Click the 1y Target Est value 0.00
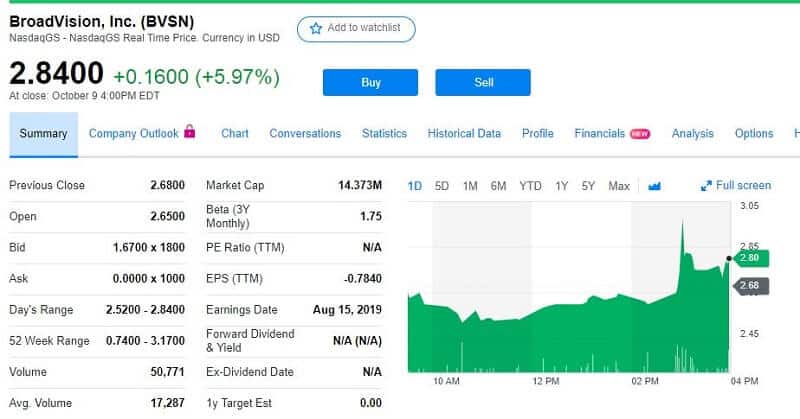 pos(370,403)
